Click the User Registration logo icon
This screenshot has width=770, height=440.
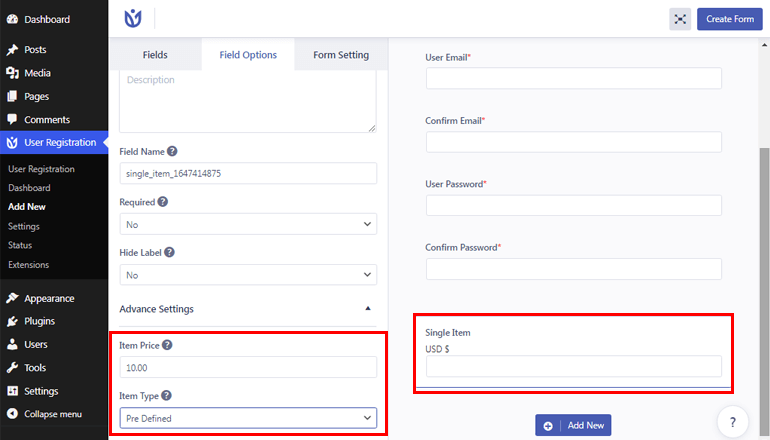133,19
